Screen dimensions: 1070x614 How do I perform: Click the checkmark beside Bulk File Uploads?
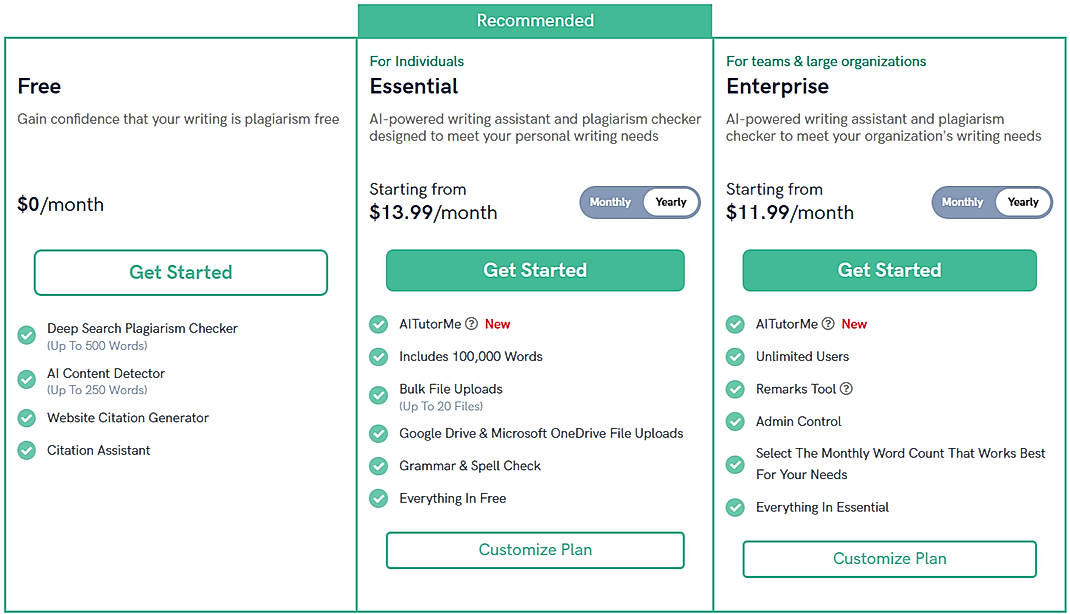tap(378, 395)
